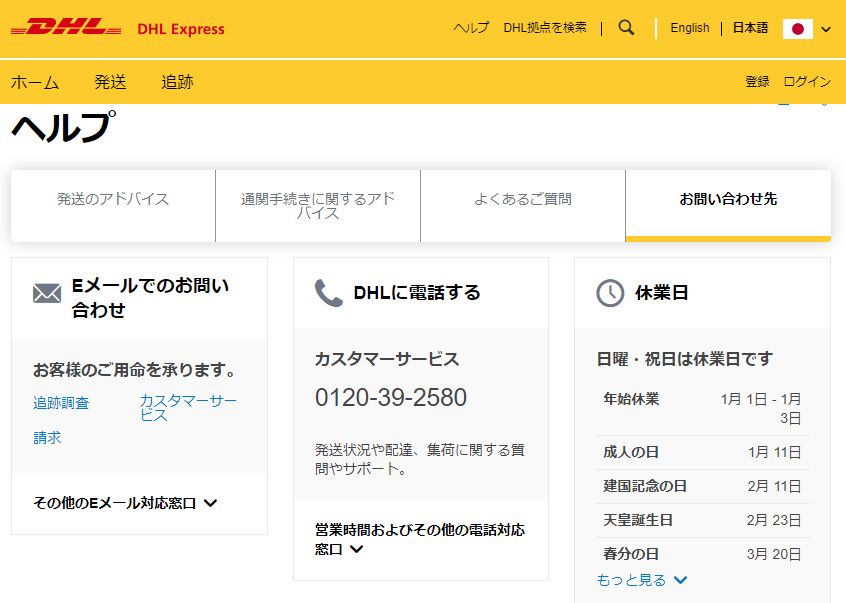The width and height of the screenshot is (846, 603).
Task: Click the 天皇誕生日 row
Action: click(x=702, y=520)
